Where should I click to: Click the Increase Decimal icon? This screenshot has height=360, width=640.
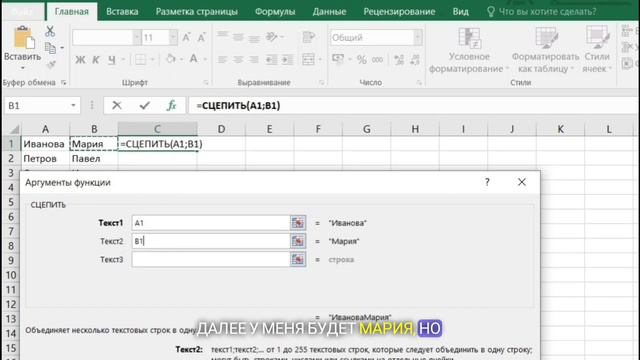point(399,60)
